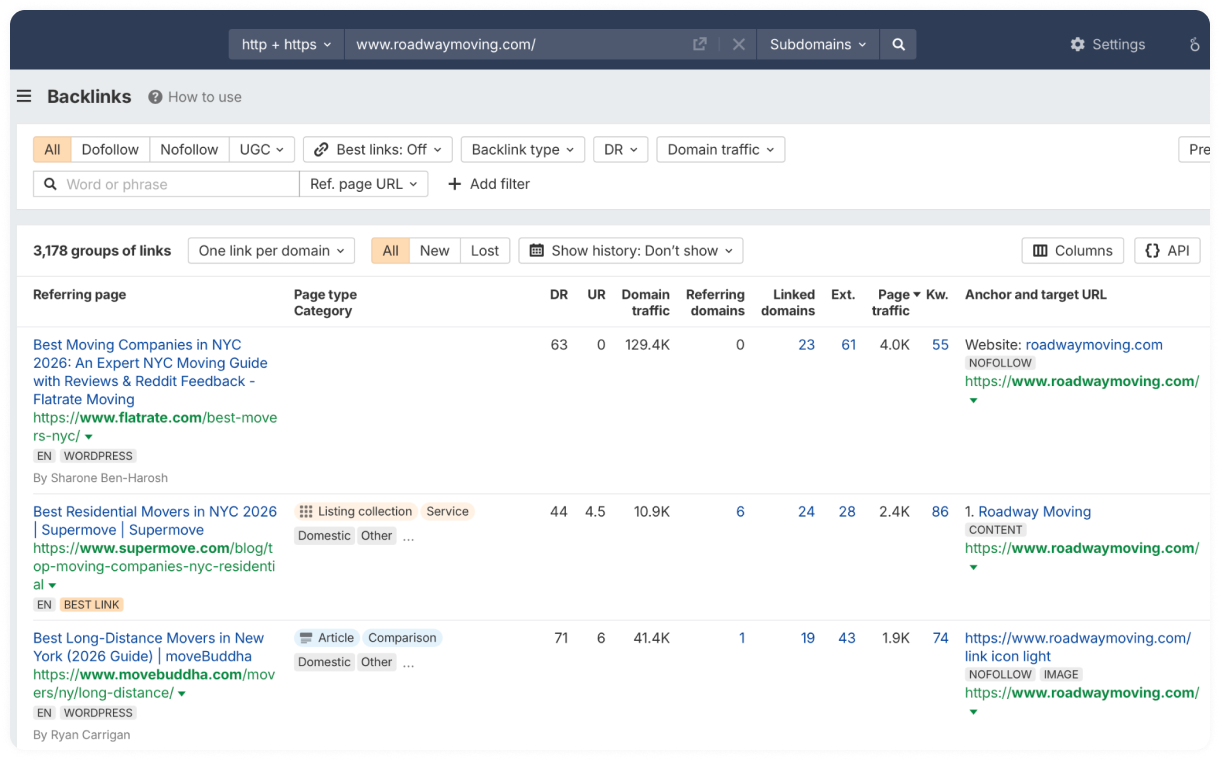
Task: Select the All tab next to New
Action: coord(390,250)
